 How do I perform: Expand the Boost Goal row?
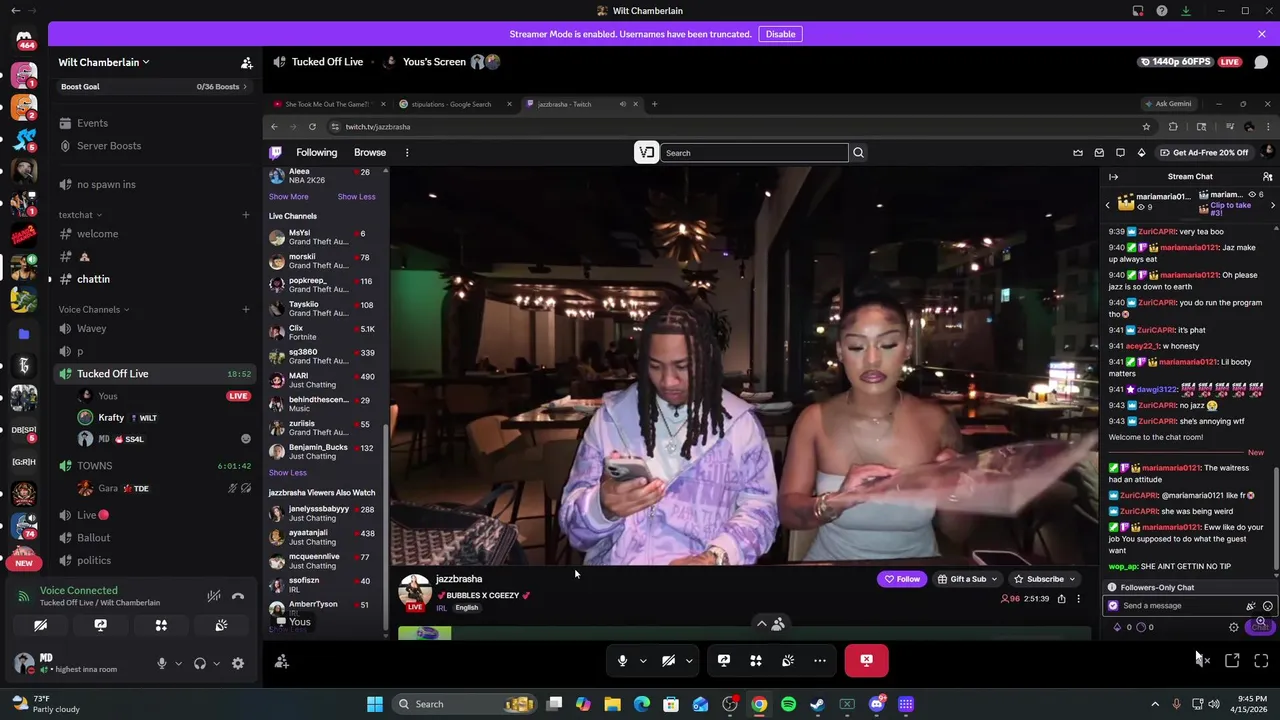tap(154, 86)
